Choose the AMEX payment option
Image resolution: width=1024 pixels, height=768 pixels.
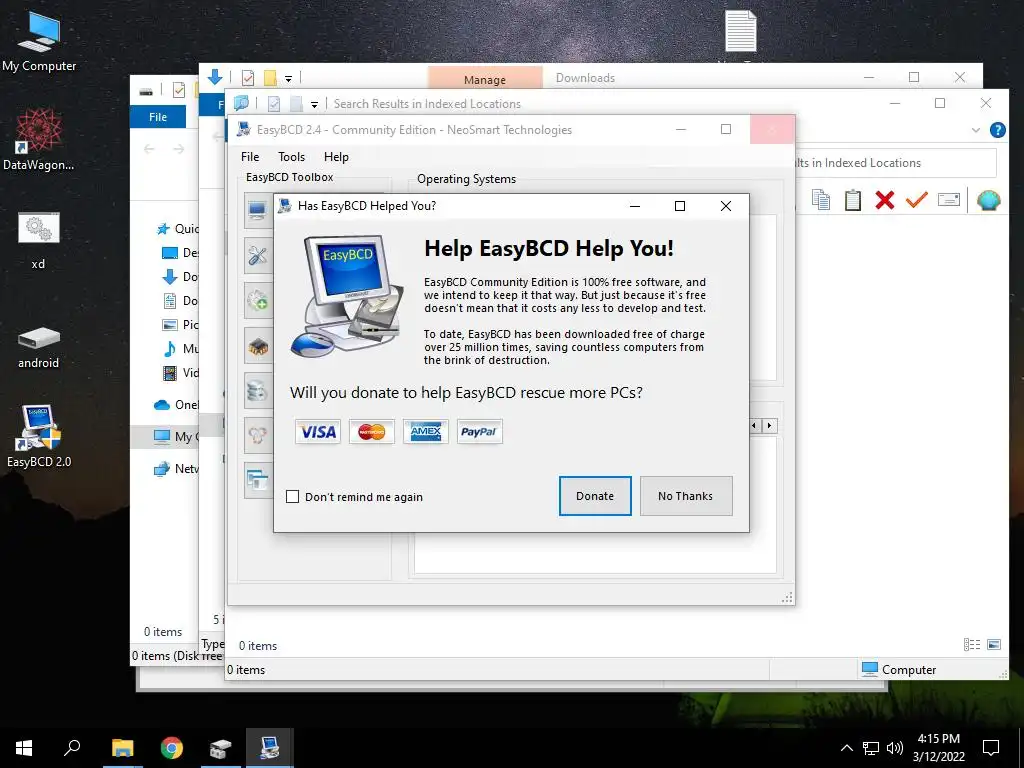coord(426,432)
